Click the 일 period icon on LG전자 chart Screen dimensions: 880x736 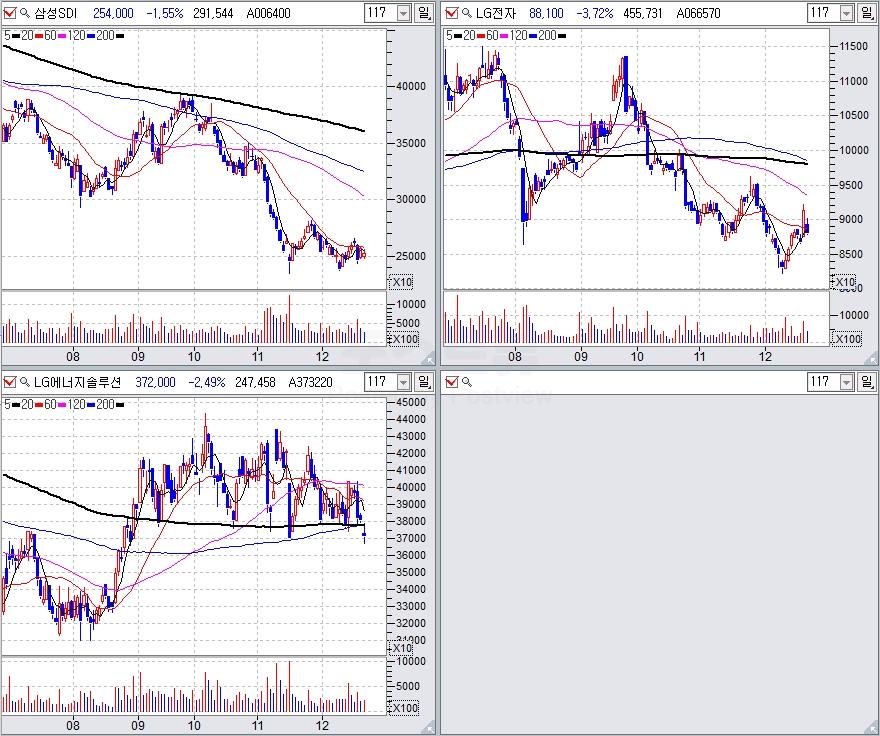click(866, 13)
